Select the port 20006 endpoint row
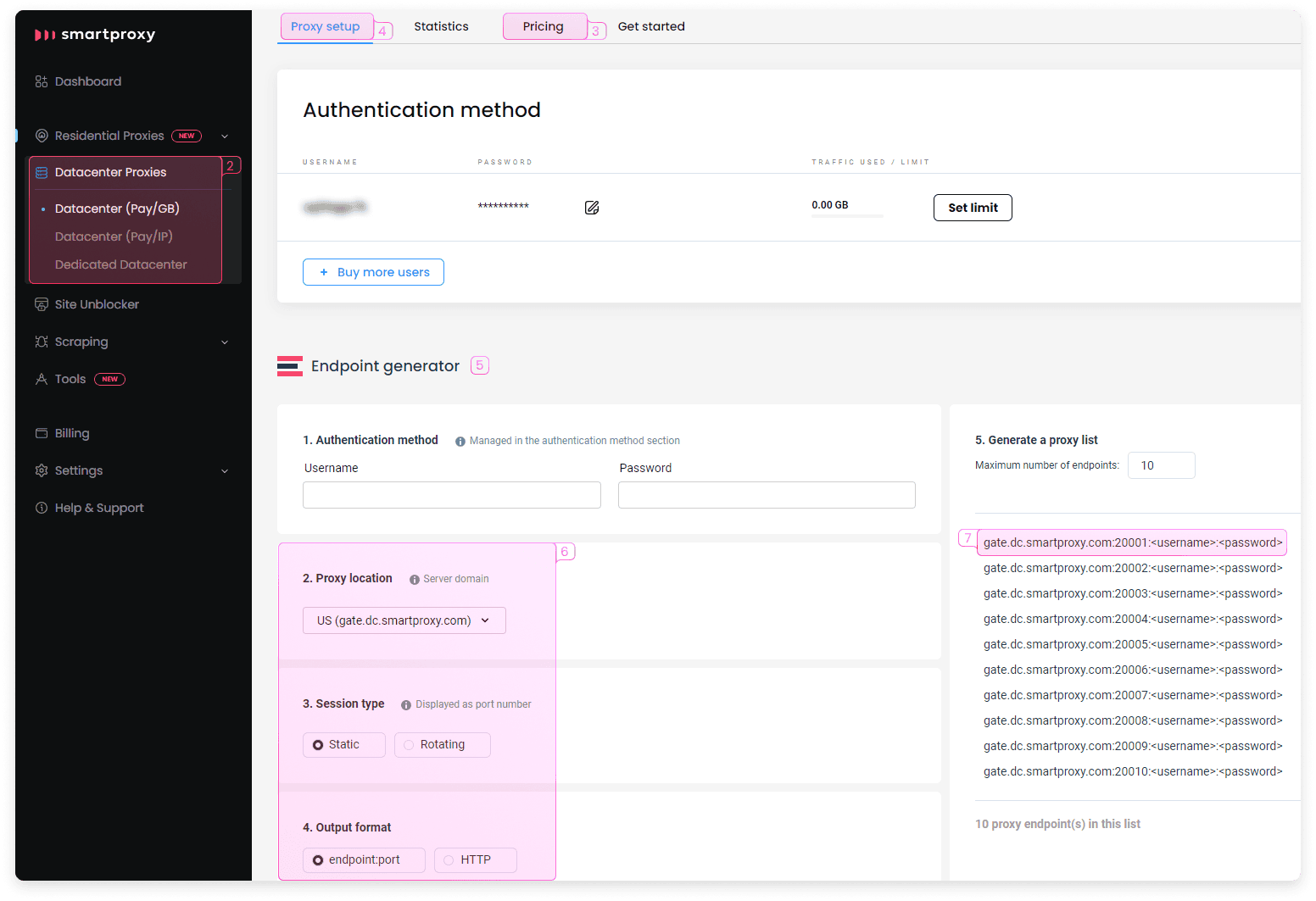1316x901 pixels. coord(1133,670)
